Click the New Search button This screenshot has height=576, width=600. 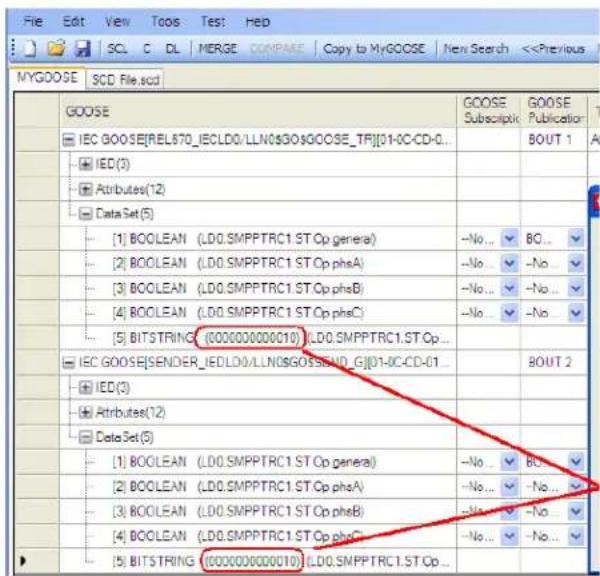pos(476,49)
